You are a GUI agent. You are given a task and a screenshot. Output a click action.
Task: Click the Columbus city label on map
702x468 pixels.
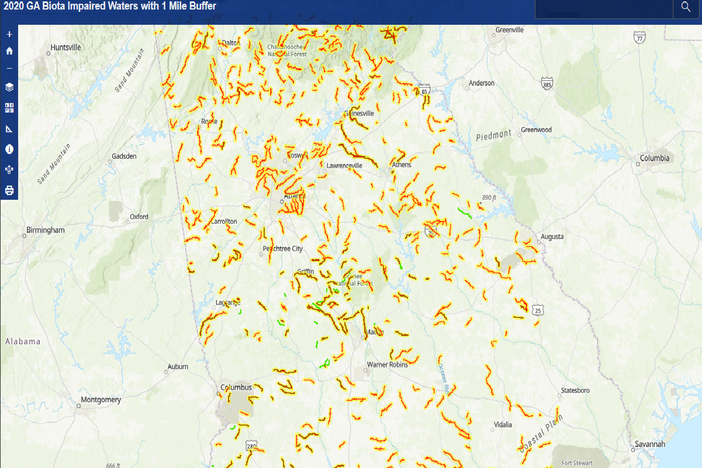coord(234,386)
